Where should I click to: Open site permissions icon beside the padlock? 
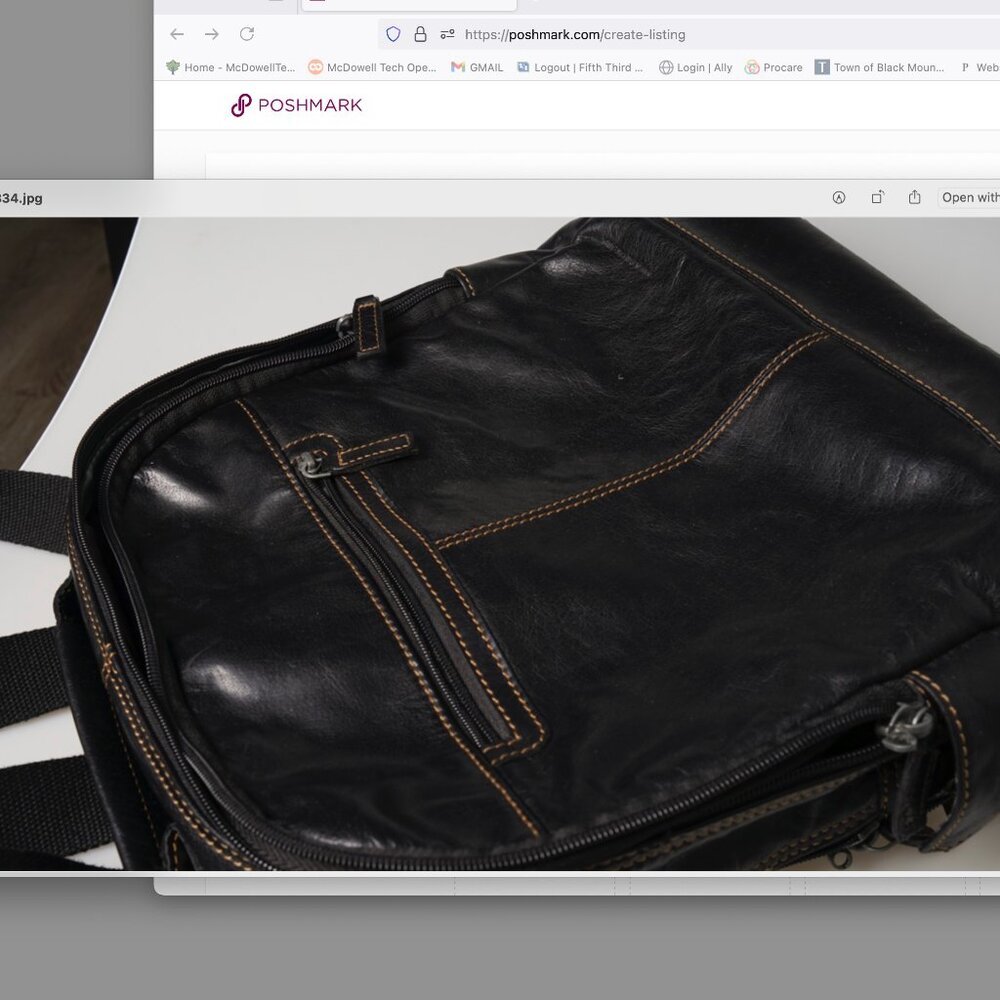click(447, 34)
